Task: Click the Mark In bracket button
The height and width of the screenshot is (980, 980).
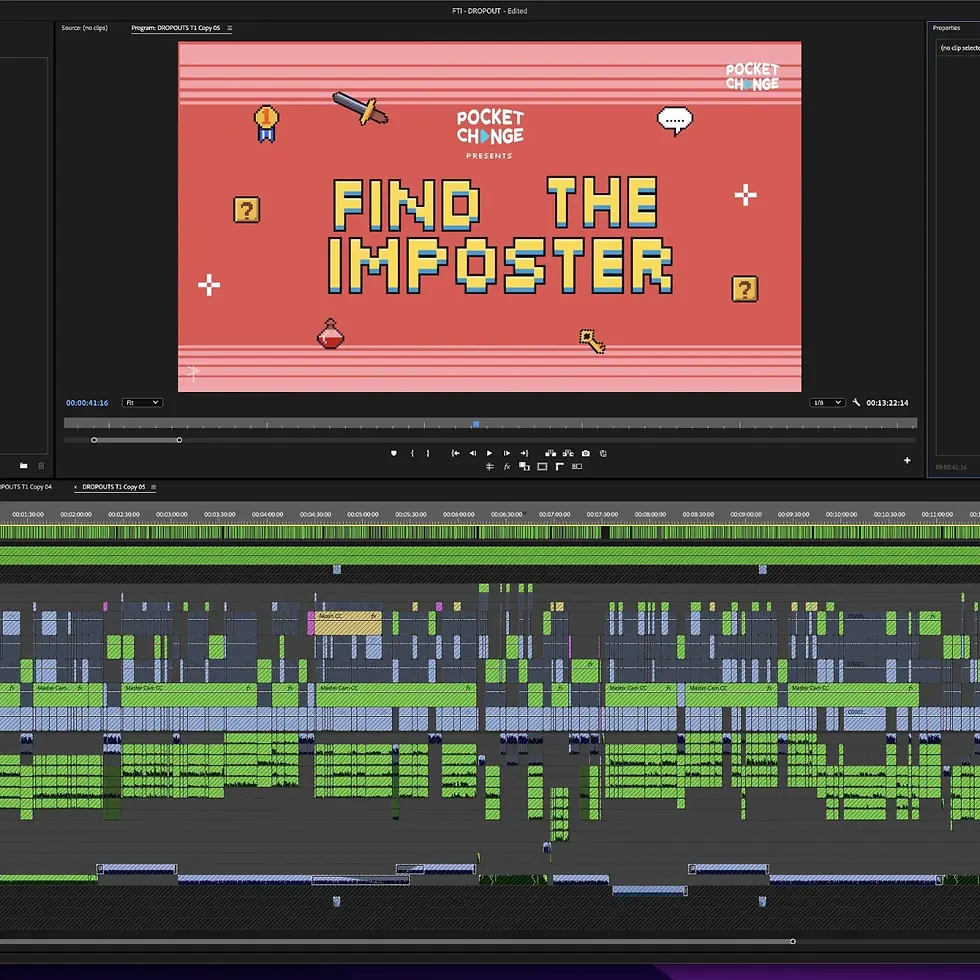Action: [x=412, y=453]
